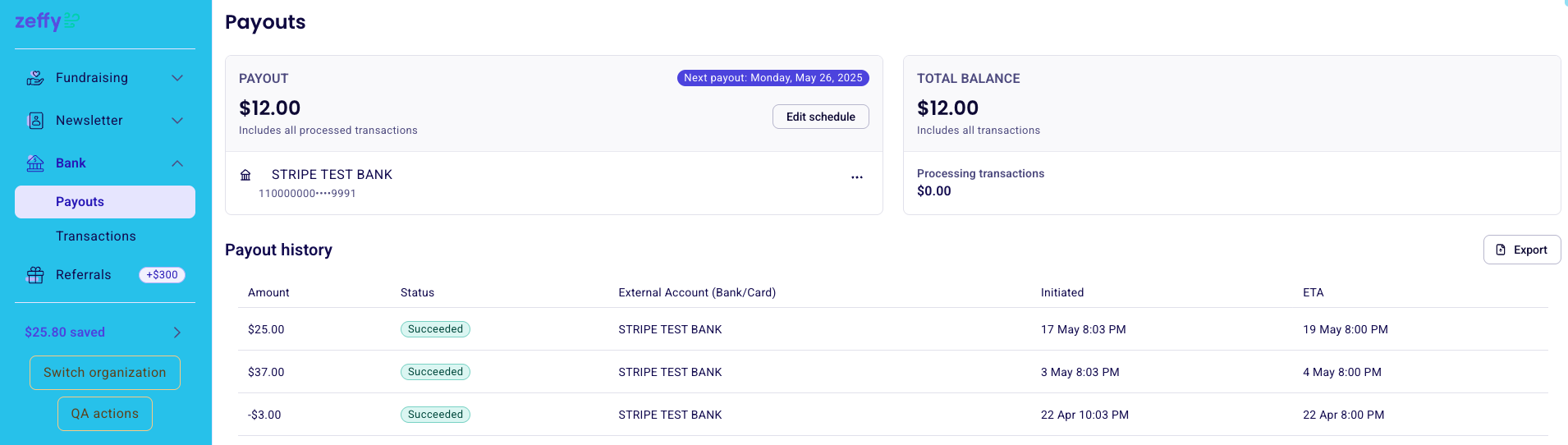Open the QA actions button
The width and height of the screenshot is (1568, 445).
click(x=105, y=414)
